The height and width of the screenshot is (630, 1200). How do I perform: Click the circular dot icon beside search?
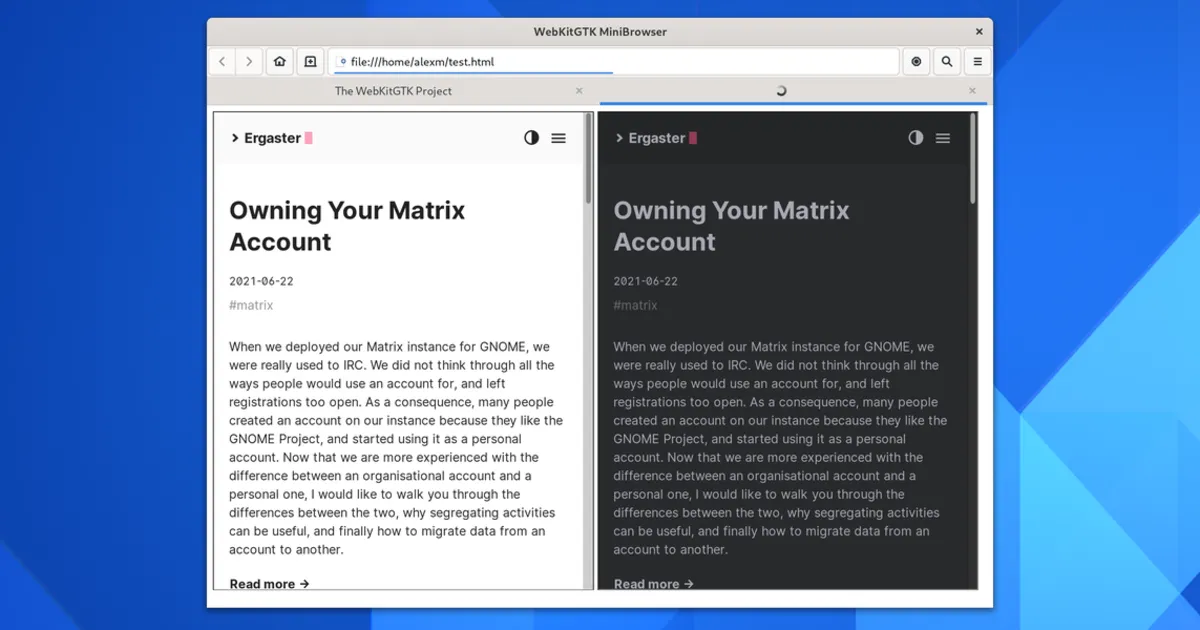click(x=916, y=62)
